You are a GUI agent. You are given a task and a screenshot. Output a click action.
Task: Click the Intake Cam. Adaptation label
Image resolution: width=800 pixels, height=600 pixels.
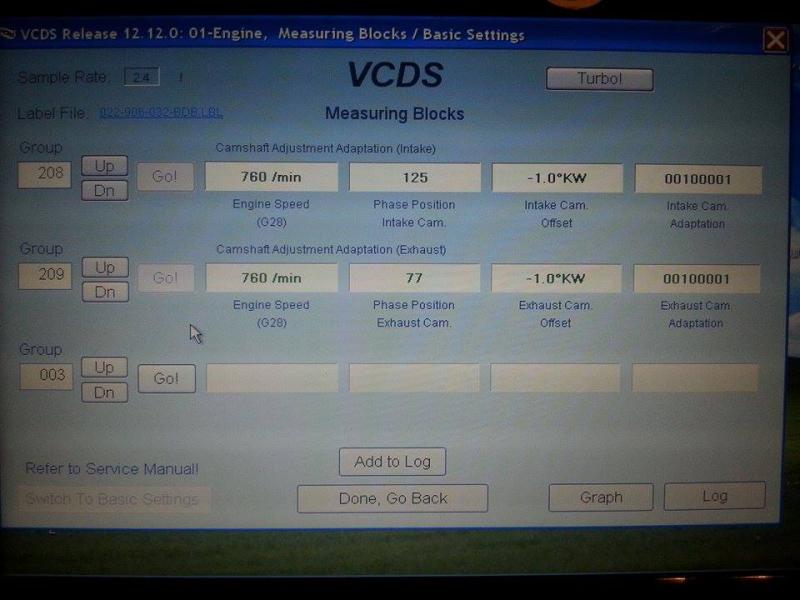[697, 215]
